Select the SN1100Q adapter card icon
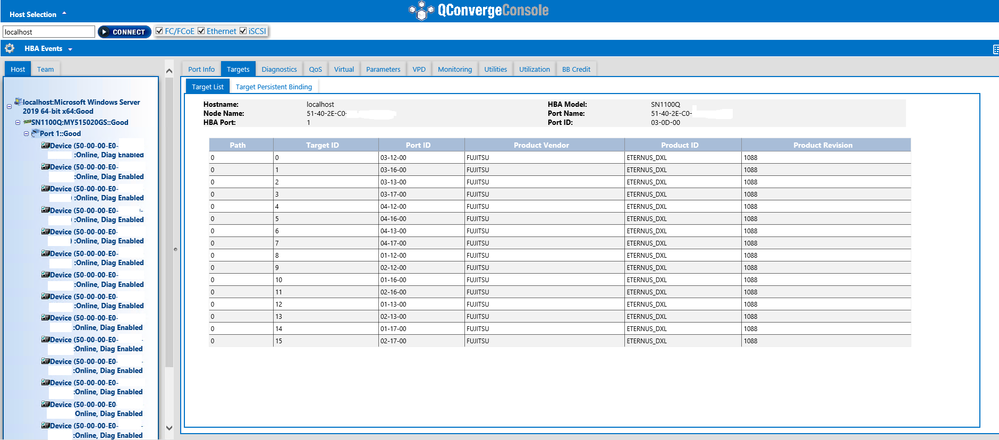999x440 pixels. (27, 122)
